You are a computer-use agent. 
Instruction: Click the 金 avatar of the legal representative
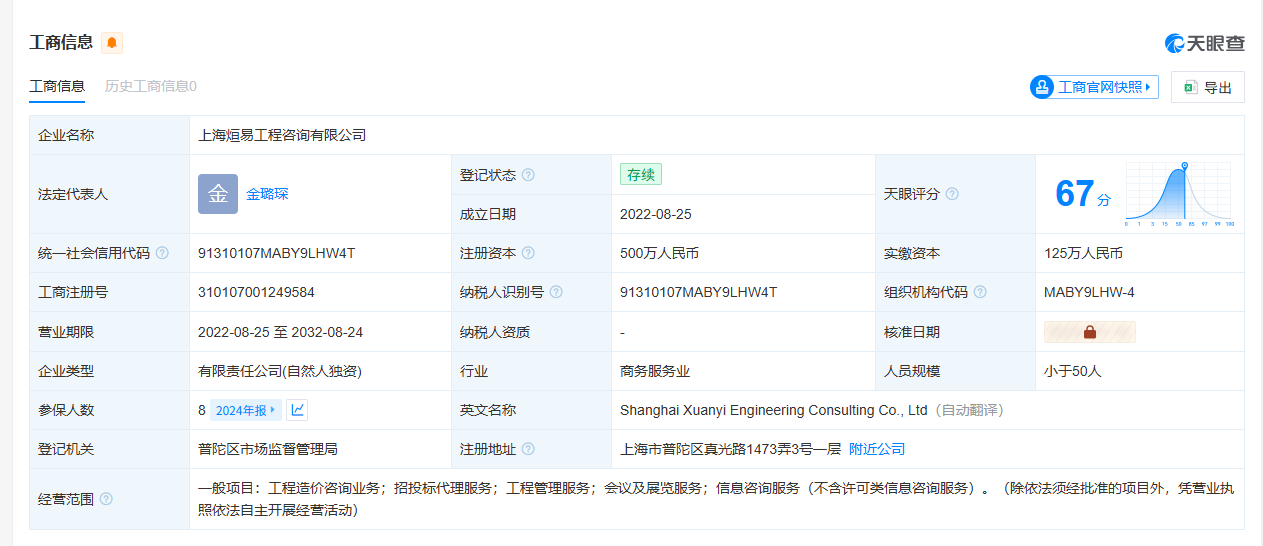point(217,194)
